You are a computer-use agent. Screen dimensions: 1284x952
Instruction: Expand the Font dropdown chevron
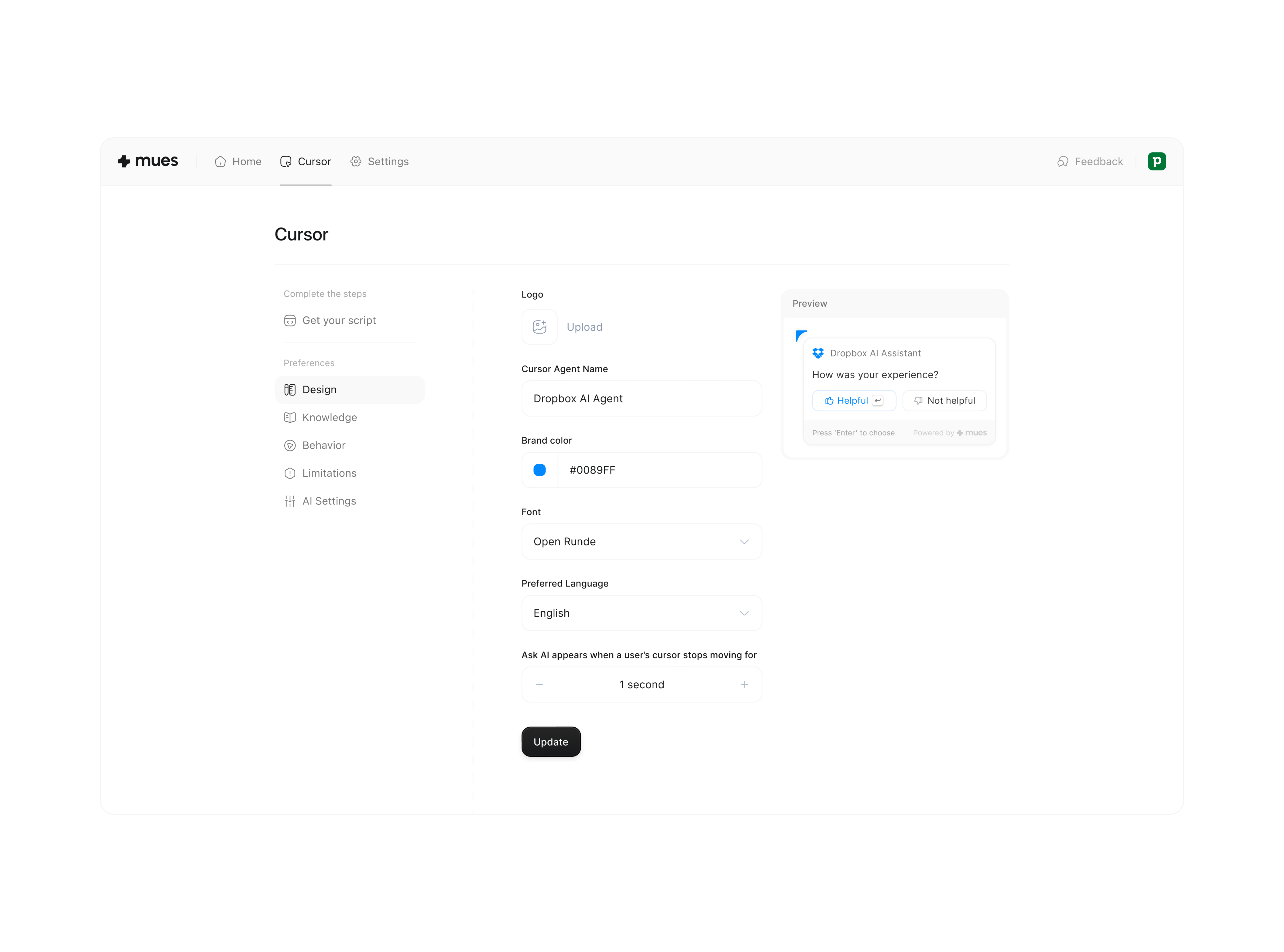tap(744, 542)
